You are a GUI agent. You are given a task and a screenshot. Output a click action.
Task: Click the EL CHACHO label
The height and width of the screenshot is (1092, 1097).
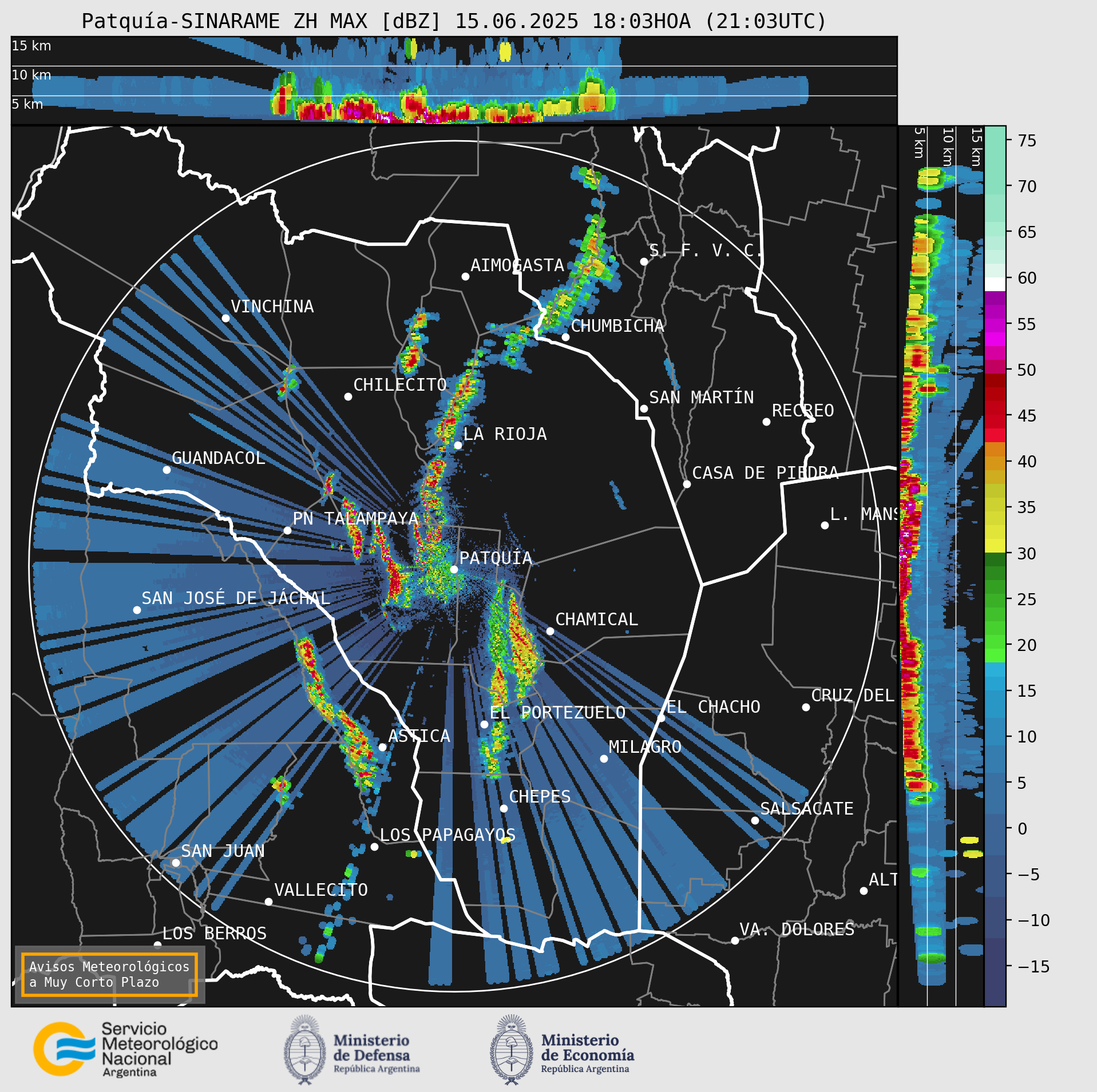(713, 707)
